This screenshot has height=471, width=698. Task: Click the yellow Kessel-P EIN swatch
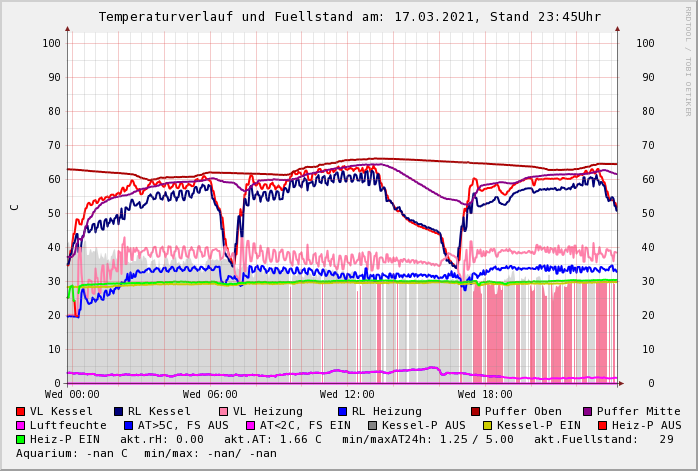coord(487,426)
